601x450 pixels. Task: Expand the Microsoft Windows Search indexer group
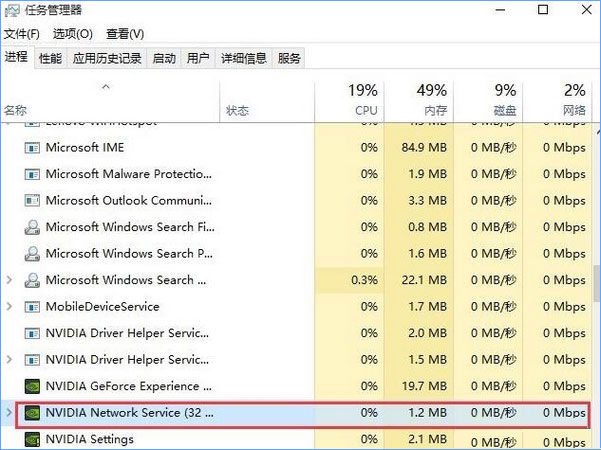pyautogui.click(x=10, y=280)
